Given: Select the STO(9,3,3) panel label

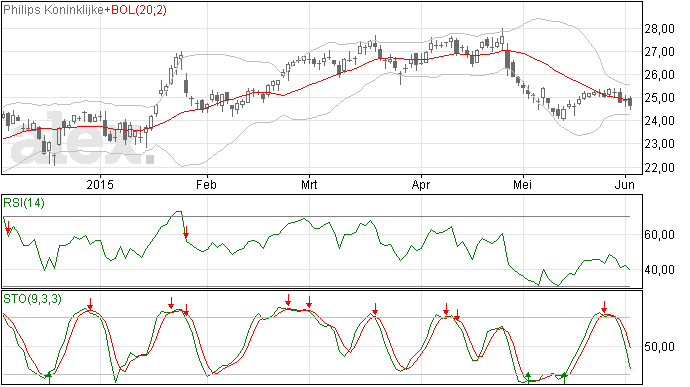Looking at the screenshot, I should [x=33, y=299].
